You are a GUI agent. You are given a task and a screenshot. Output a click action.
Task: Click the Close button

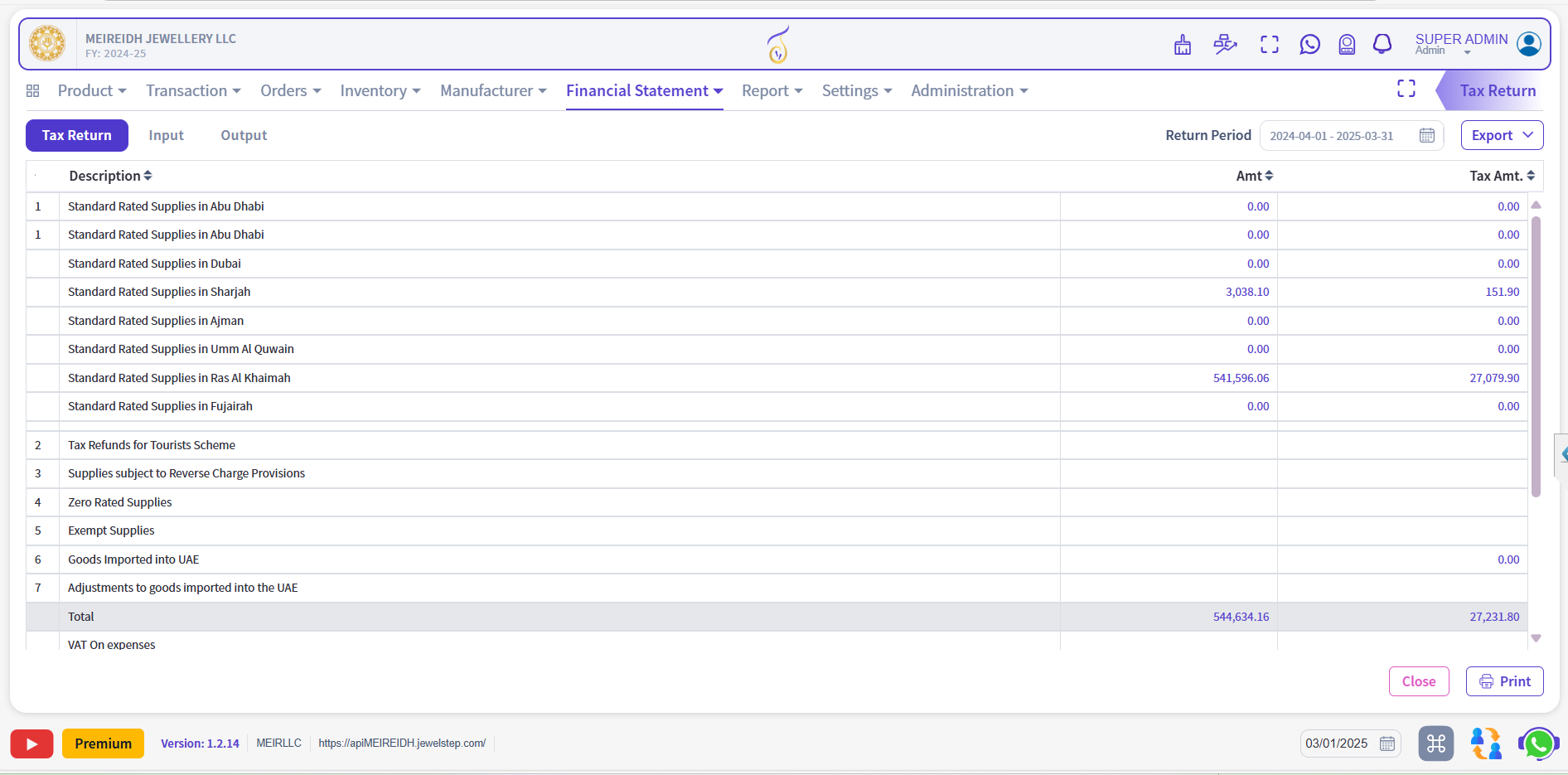1419,681
